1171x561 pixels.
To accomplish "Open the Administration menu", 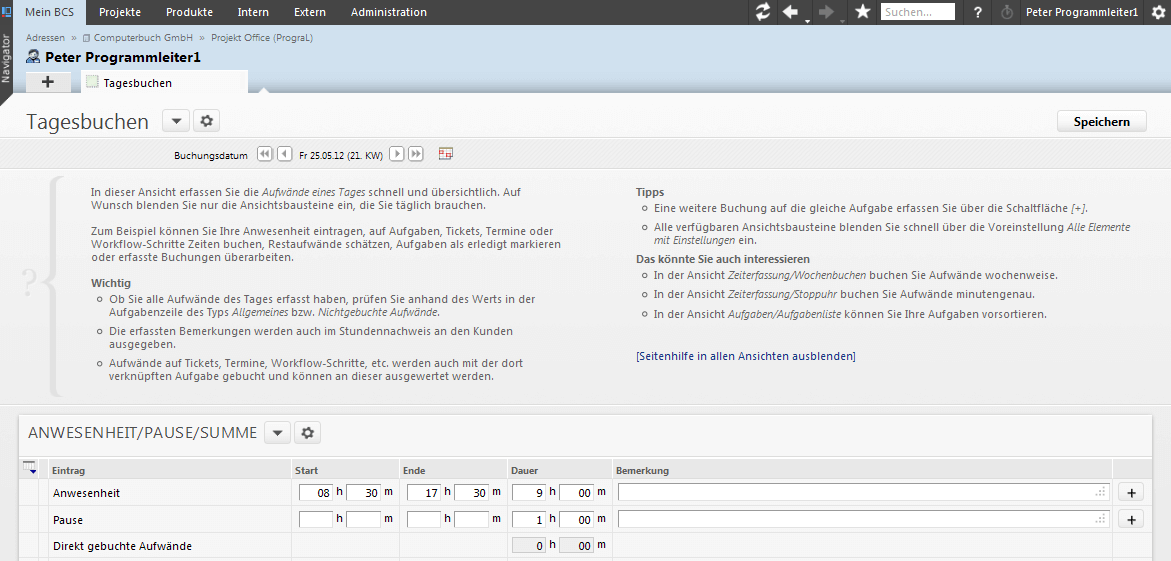I will (x=388, y=12).
